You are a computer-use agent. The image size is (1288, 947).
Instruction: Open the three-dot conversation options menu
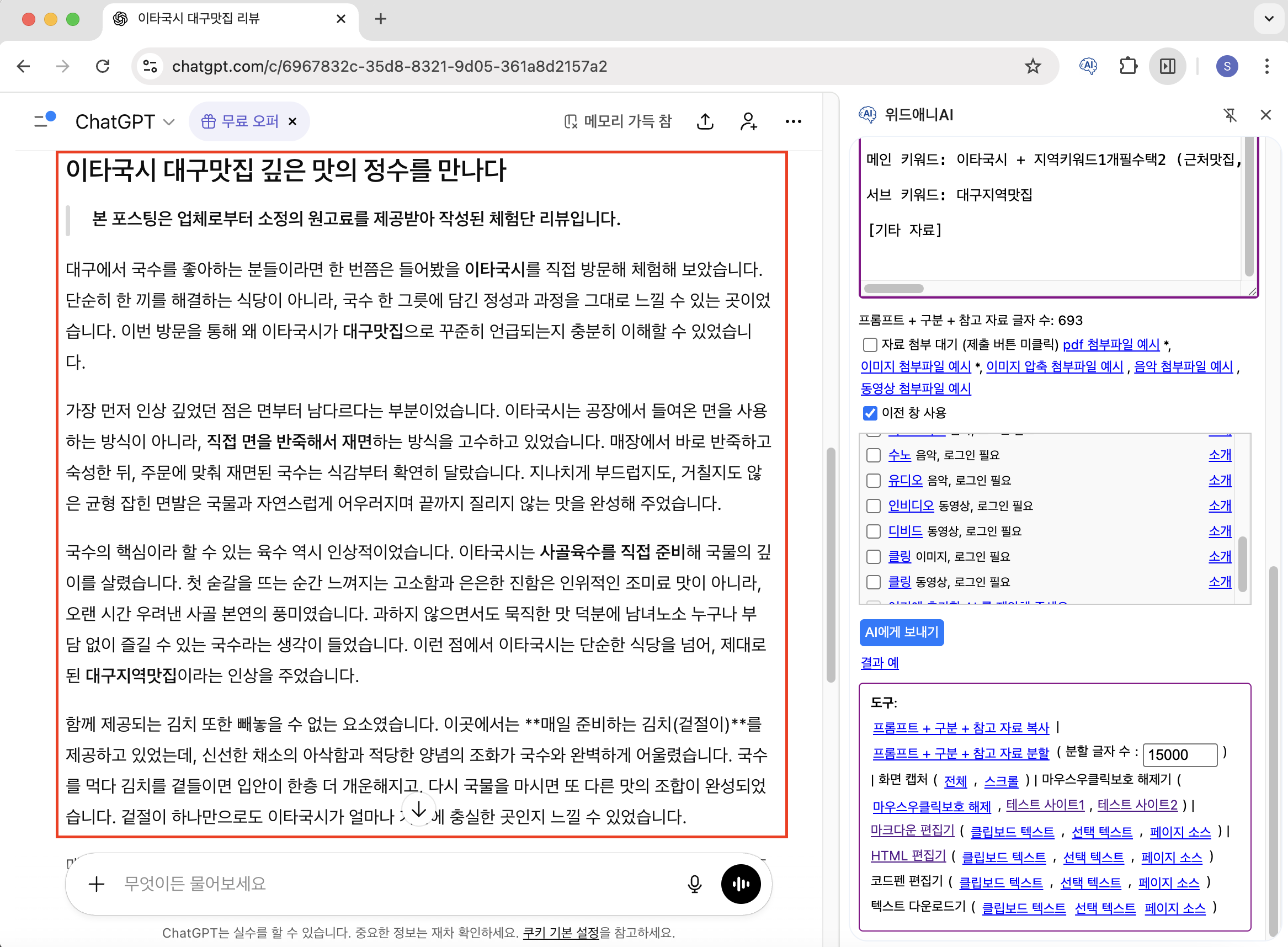794,121
